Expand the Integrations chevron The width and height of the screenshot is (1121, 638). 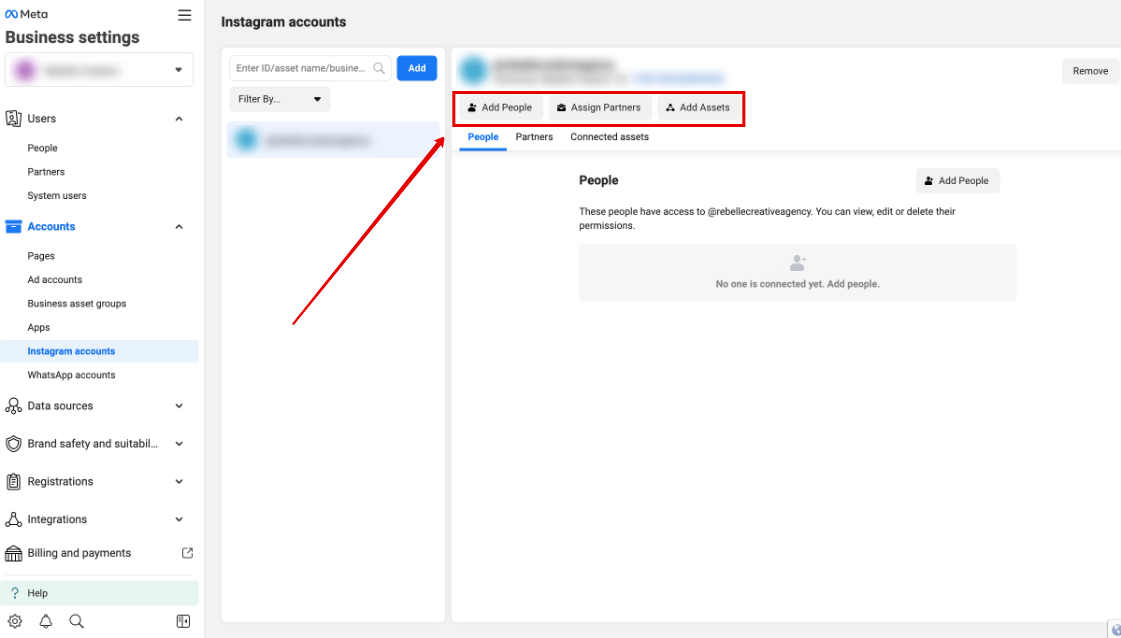pyautogui.click(x=179, y=520)
